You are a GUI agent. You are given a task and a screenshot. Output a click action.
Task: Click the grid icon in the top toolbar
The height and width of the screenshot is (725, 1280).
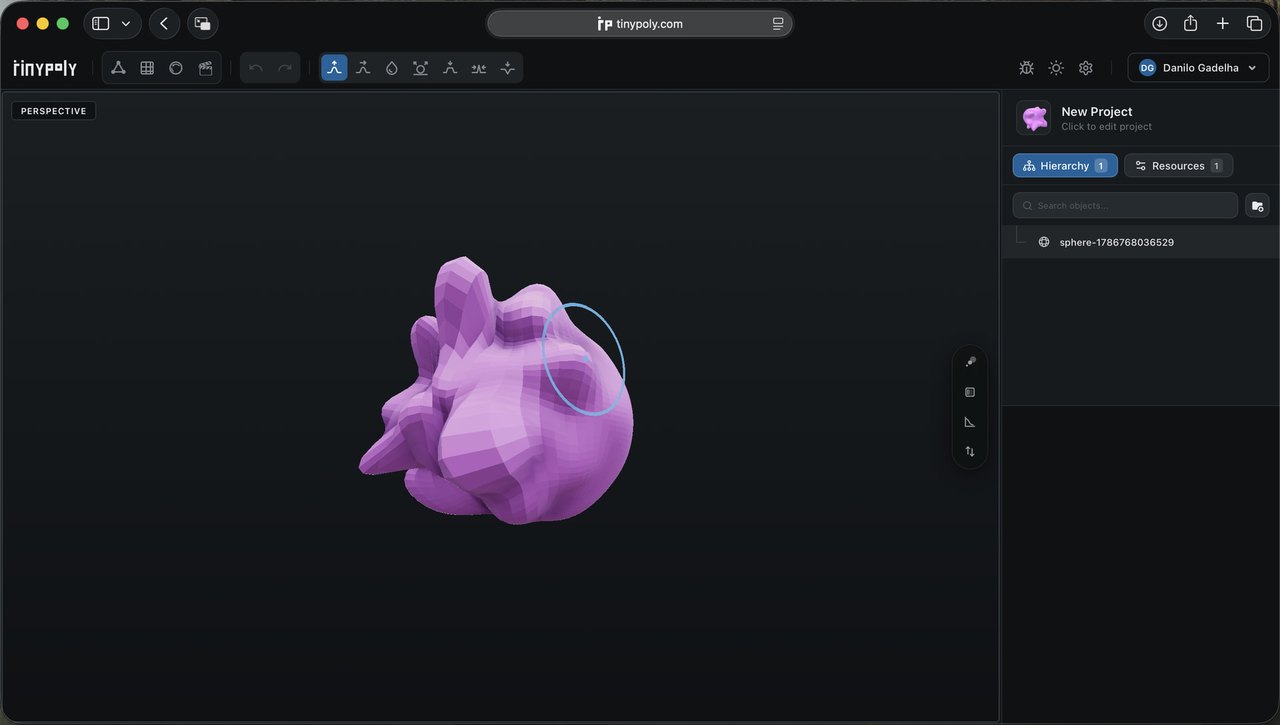coord(147,68)
